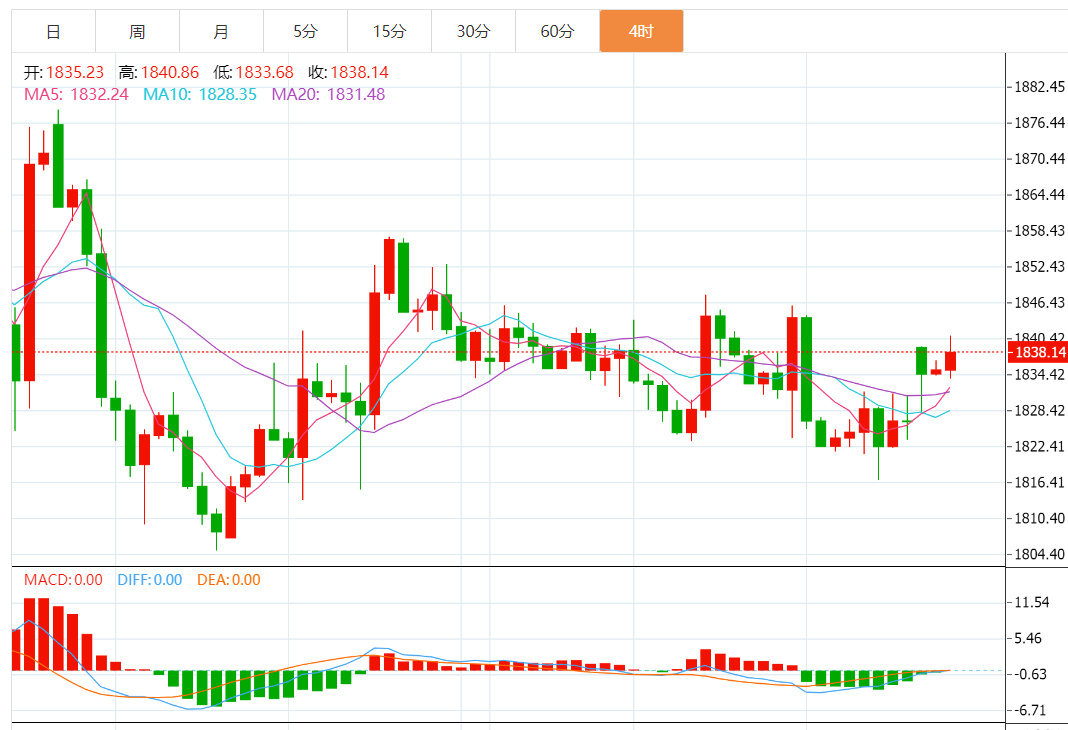Switch to the 日 daily chart tab
This screenshot has width=1068, height=730.
pos(53,31)
